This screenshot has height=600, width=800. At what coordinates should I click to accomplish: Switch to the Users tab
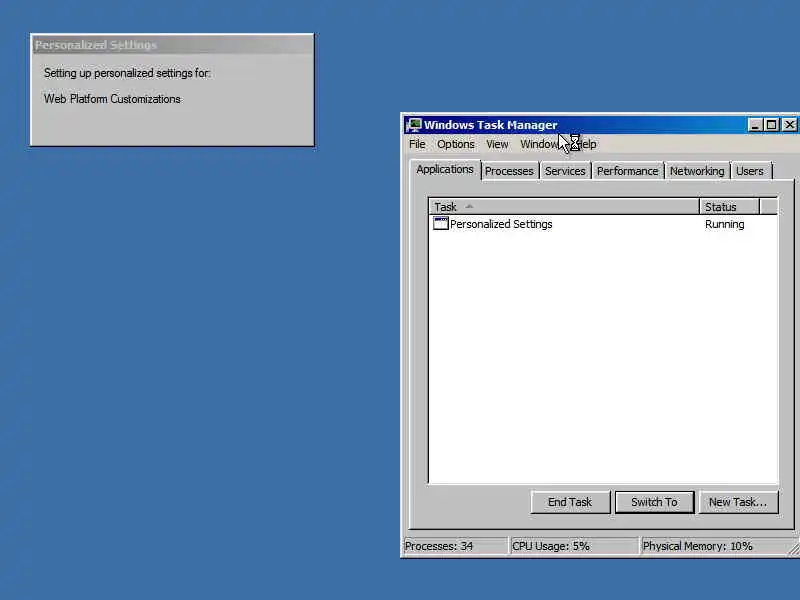[749, 171]
